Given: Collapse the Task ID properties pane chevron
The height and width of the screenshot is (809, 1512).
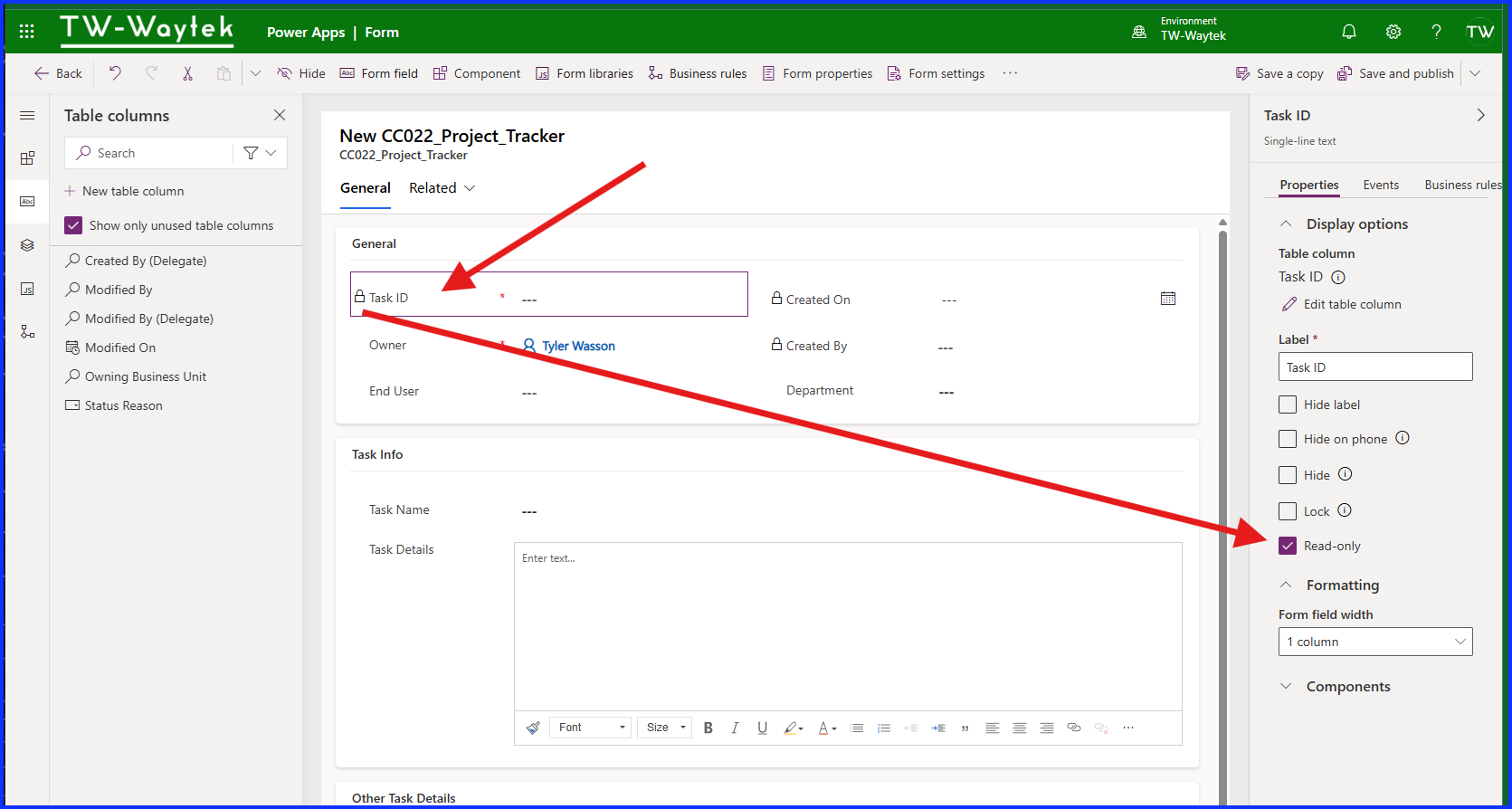Looking at the screenshot, I should point(1480,115).
